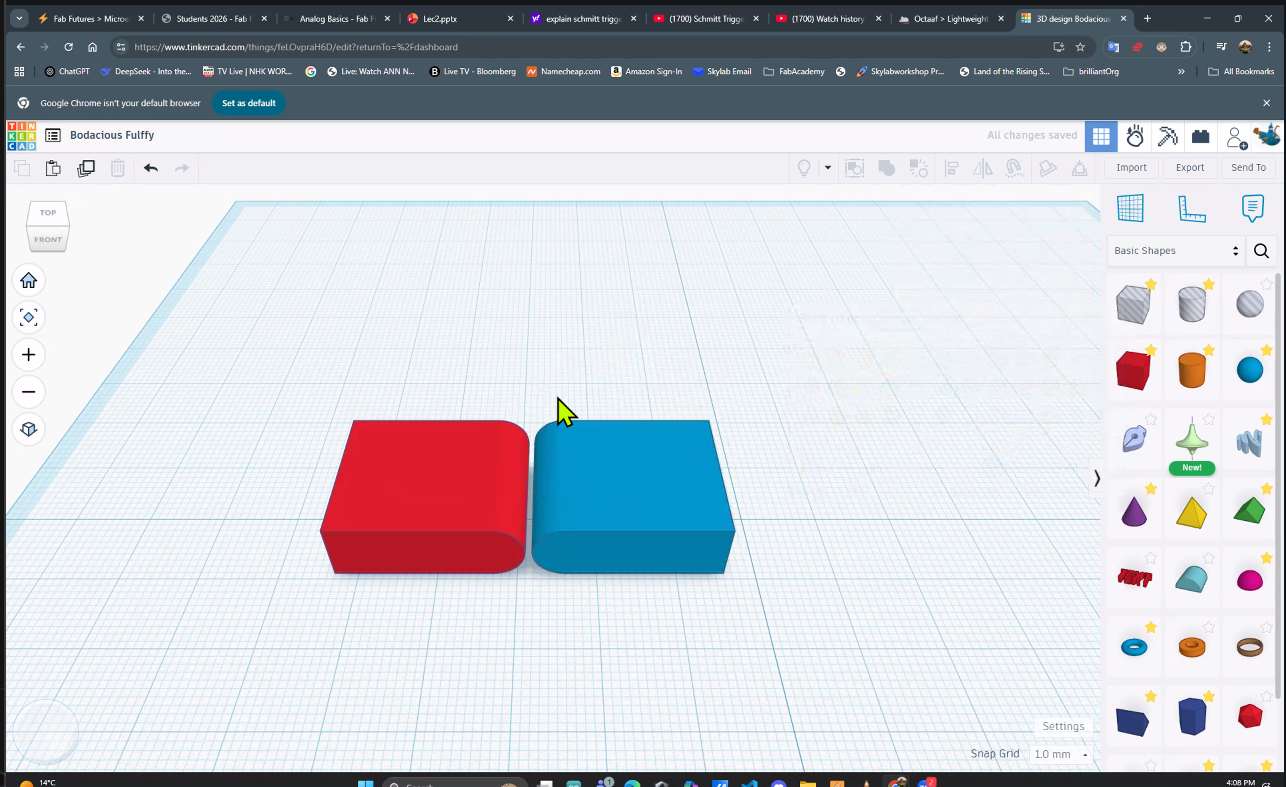1286x787 pixels.
Task: Duplicate and repeat the selection
Action: [86, 168]
